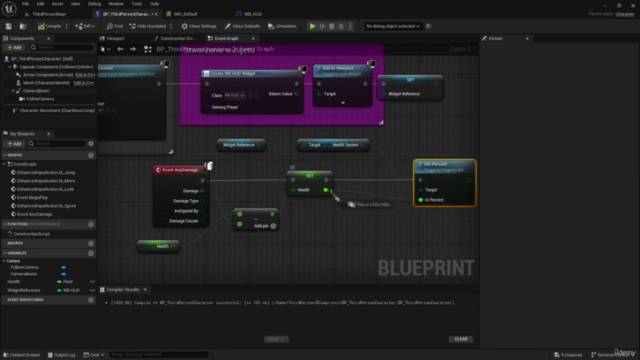The width and height of the screenshot is (640, 360).
Task: Open My Blueprint settings gear
Action: (91, 144)
